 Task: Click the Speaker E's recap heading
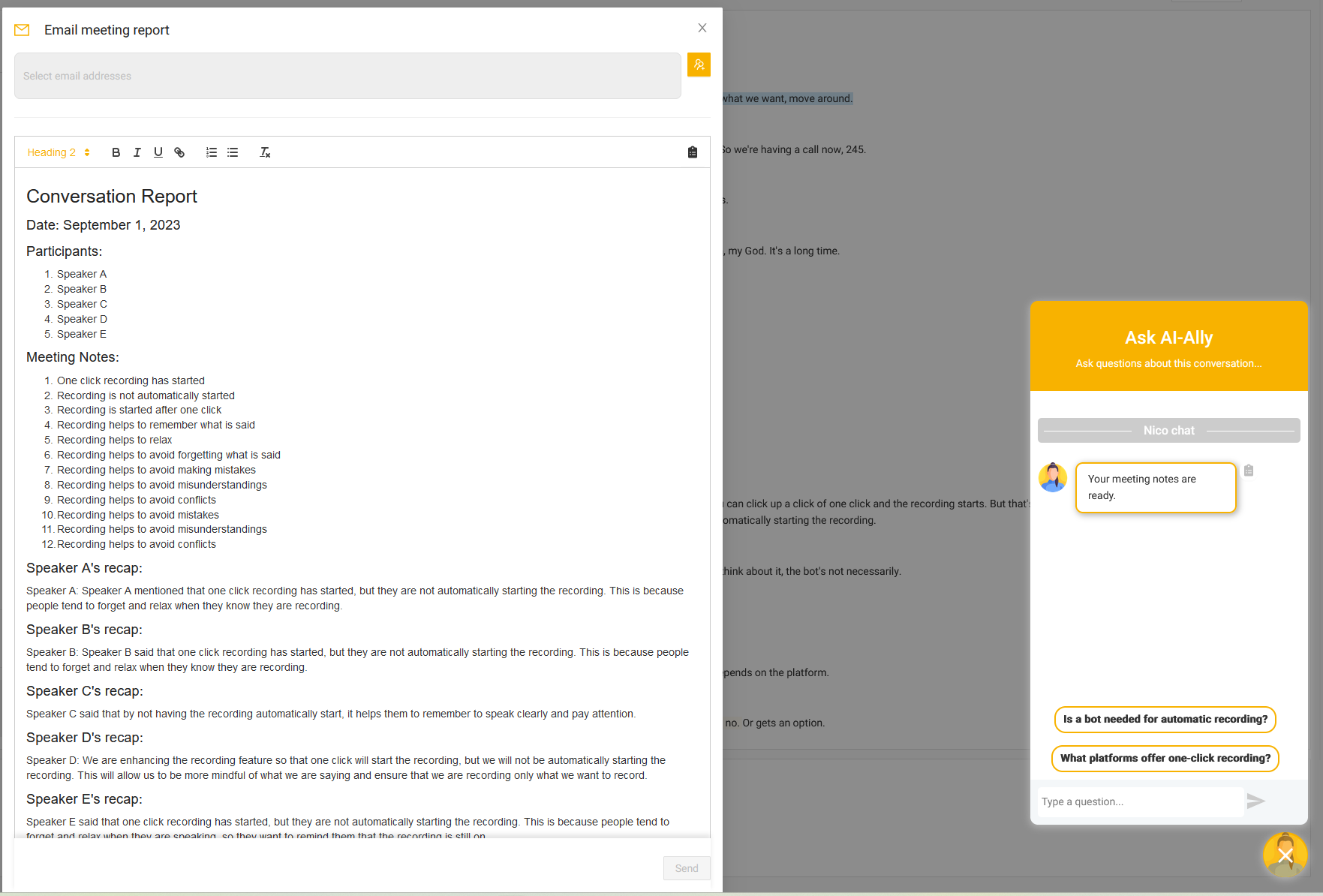click(84, 799)
